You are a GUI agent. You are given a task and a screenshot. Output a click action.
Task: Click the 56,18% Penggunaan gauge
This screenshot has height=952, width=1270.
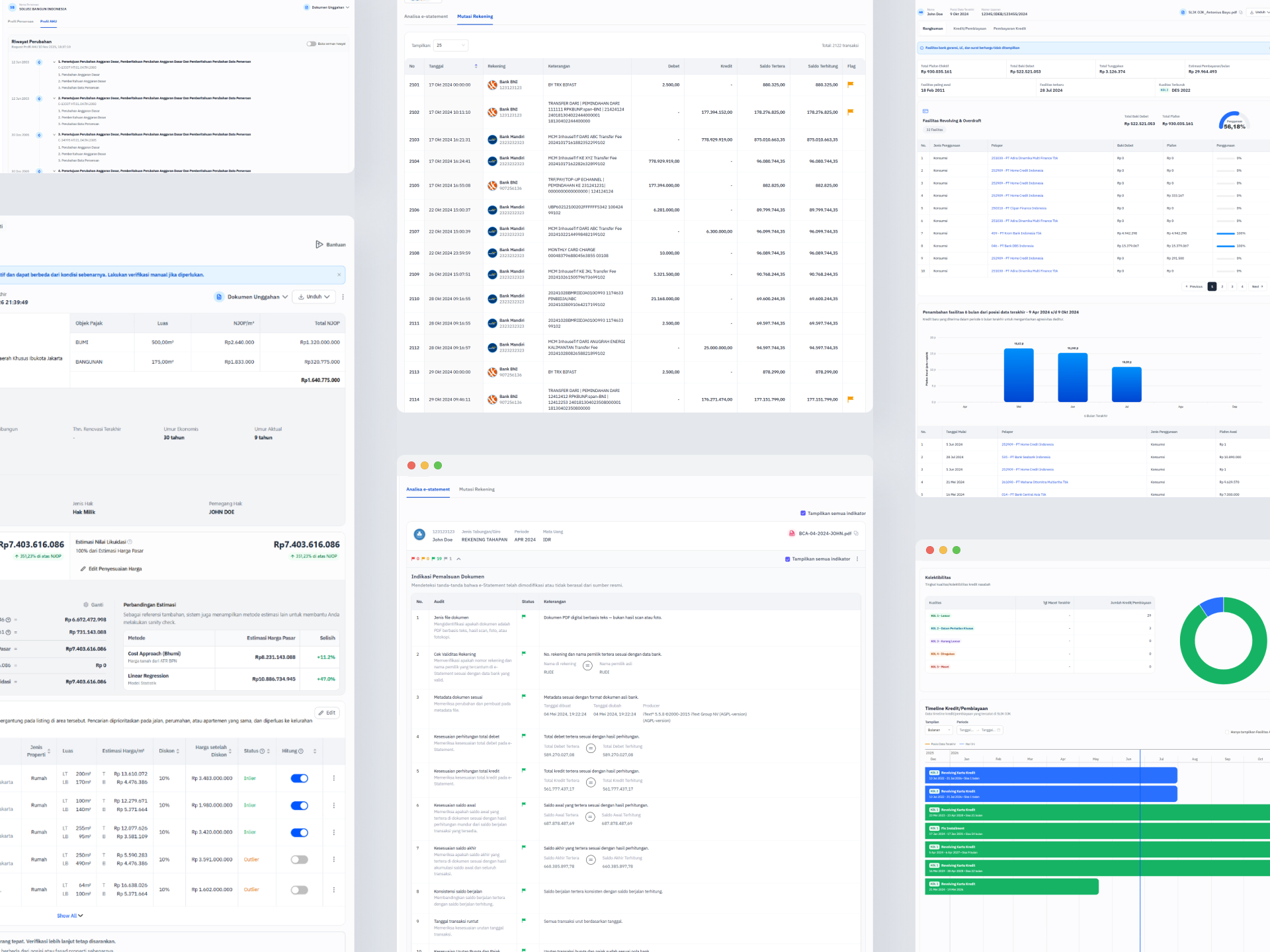click(x=1234, y=121)
